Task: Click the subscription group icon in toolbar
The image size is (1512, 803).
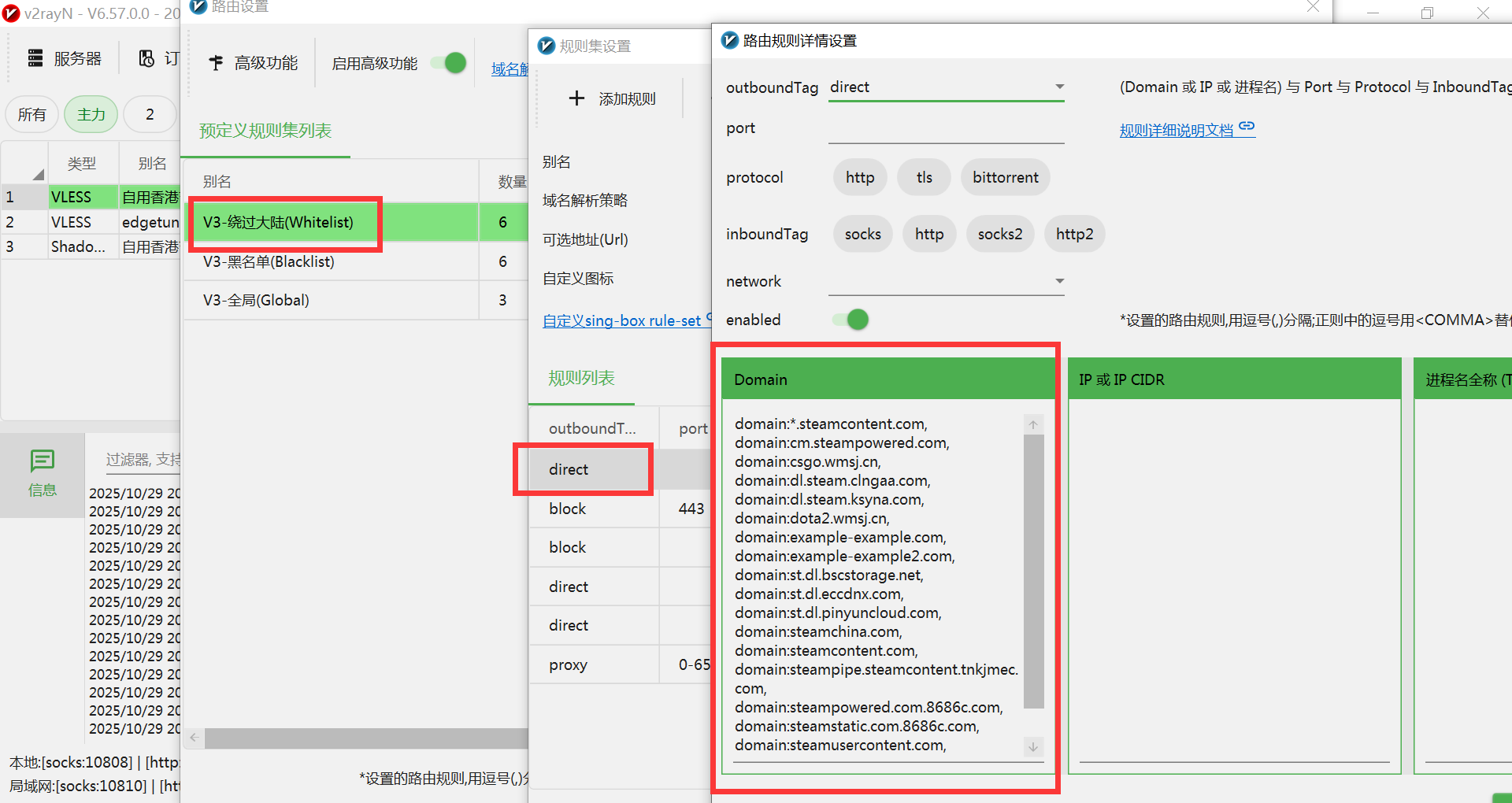Action: pyautogui.click(x=146, y=58)
